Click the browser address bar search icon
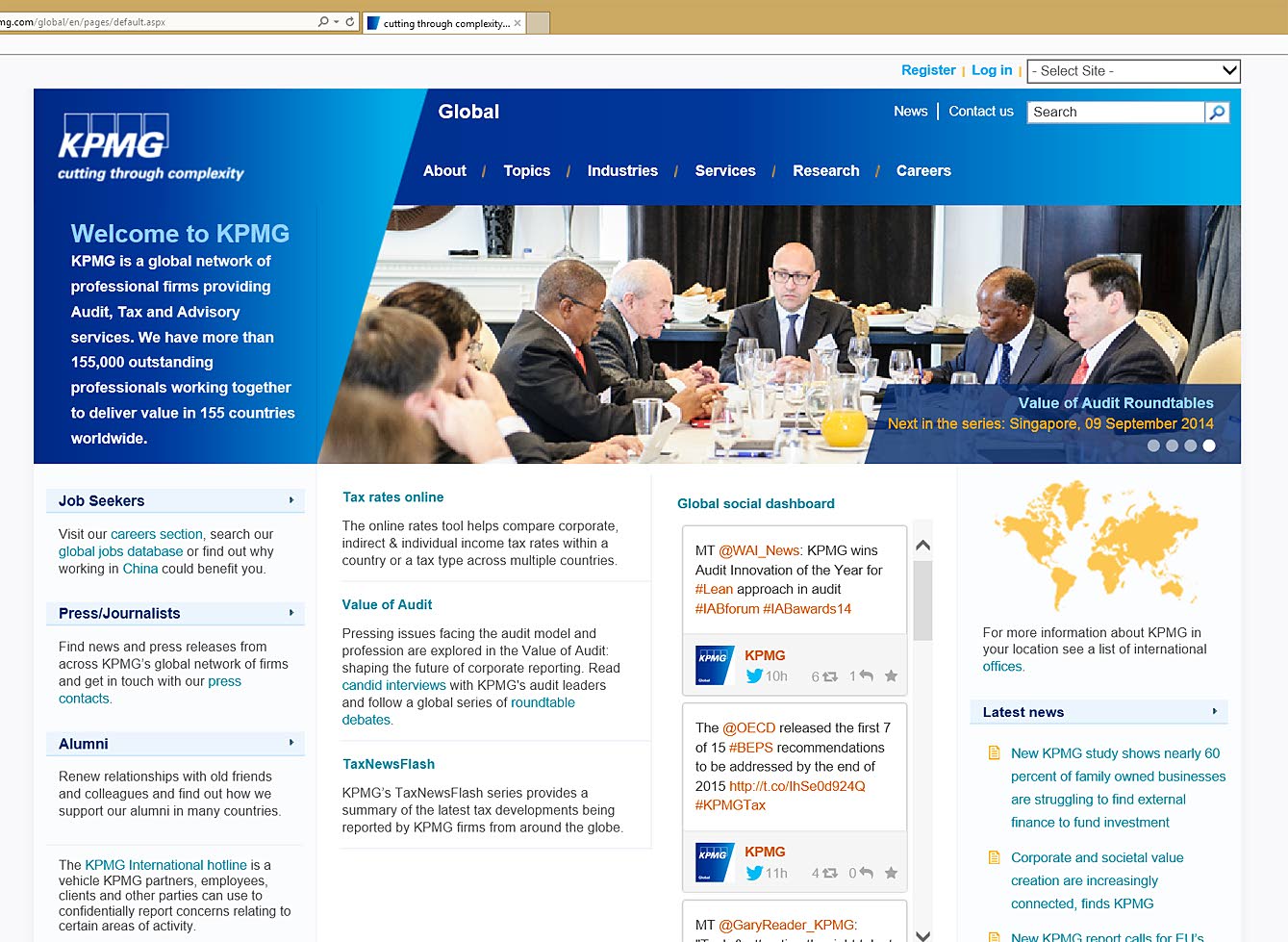 (323, 21)
